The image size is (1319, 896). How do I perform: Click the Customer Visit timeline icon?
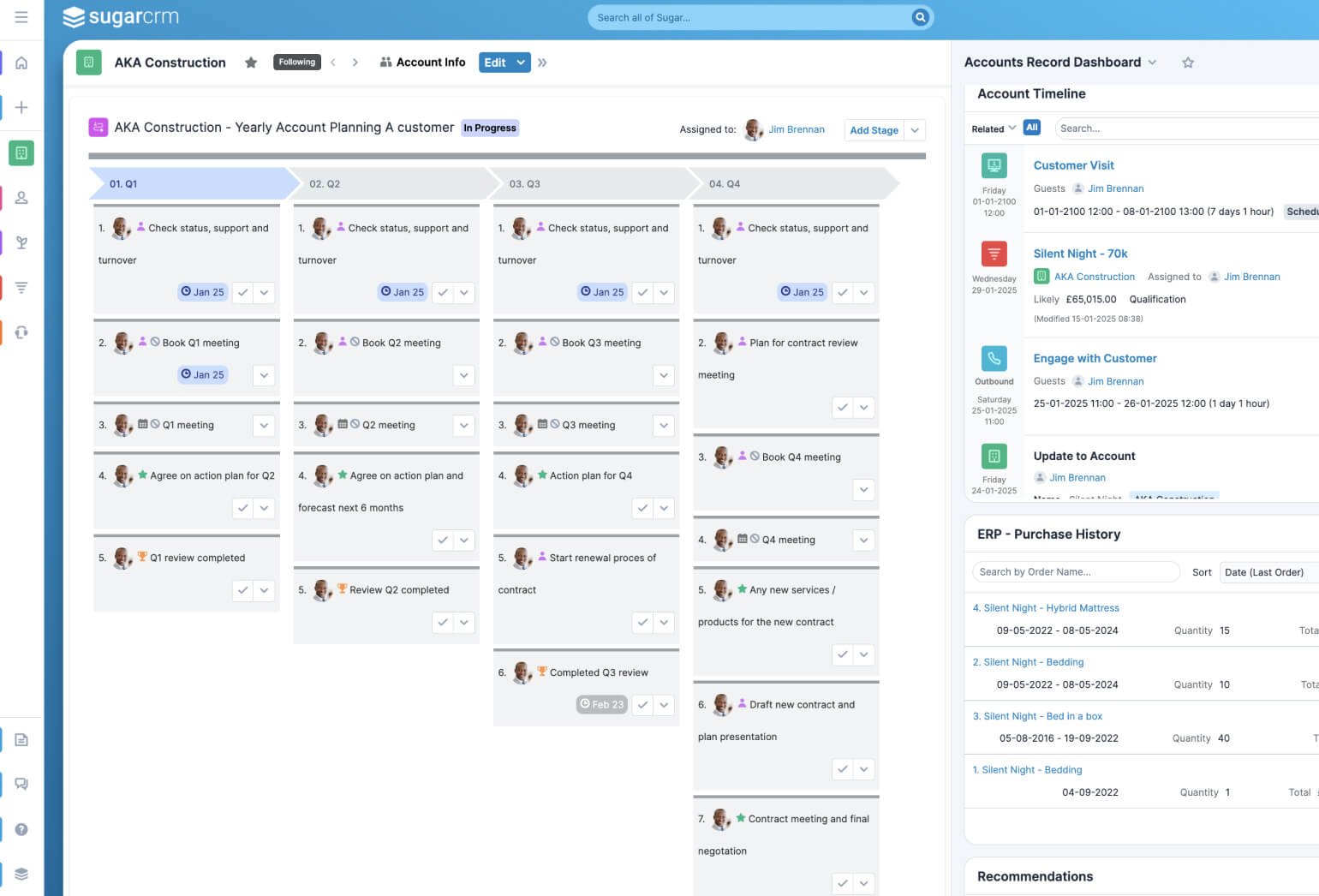coord(994,165)
